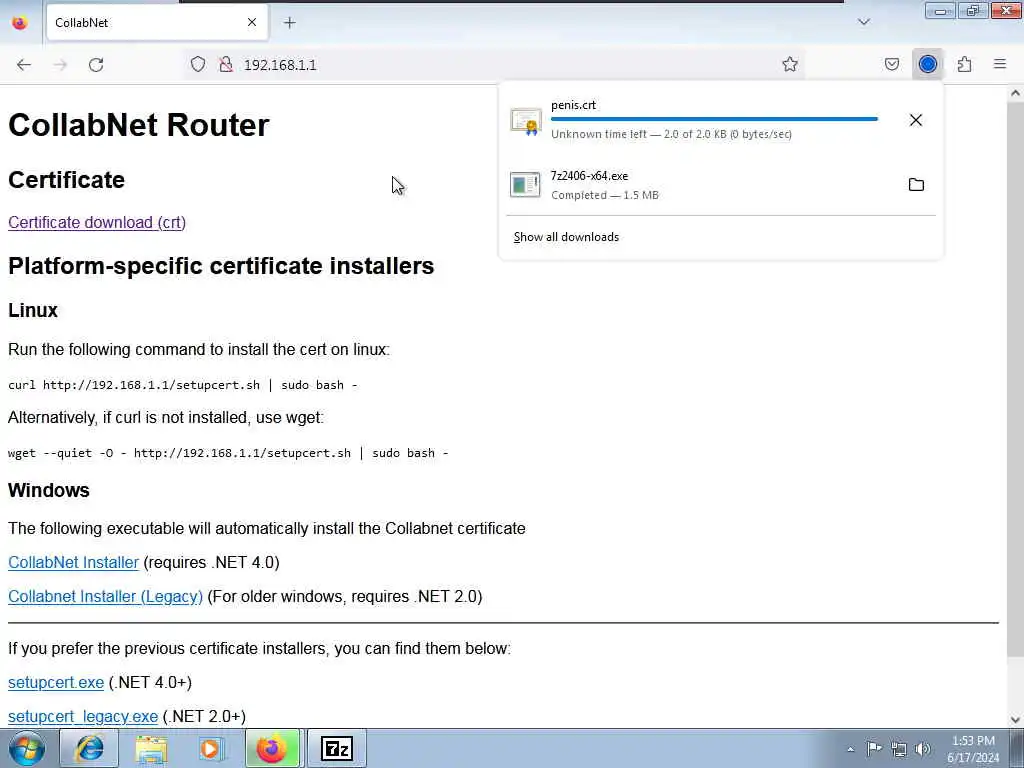The height and width of the screenshot is (768, 1024).
Task: Click Certificate download (crt) link
Action: (x=97, y=223)
